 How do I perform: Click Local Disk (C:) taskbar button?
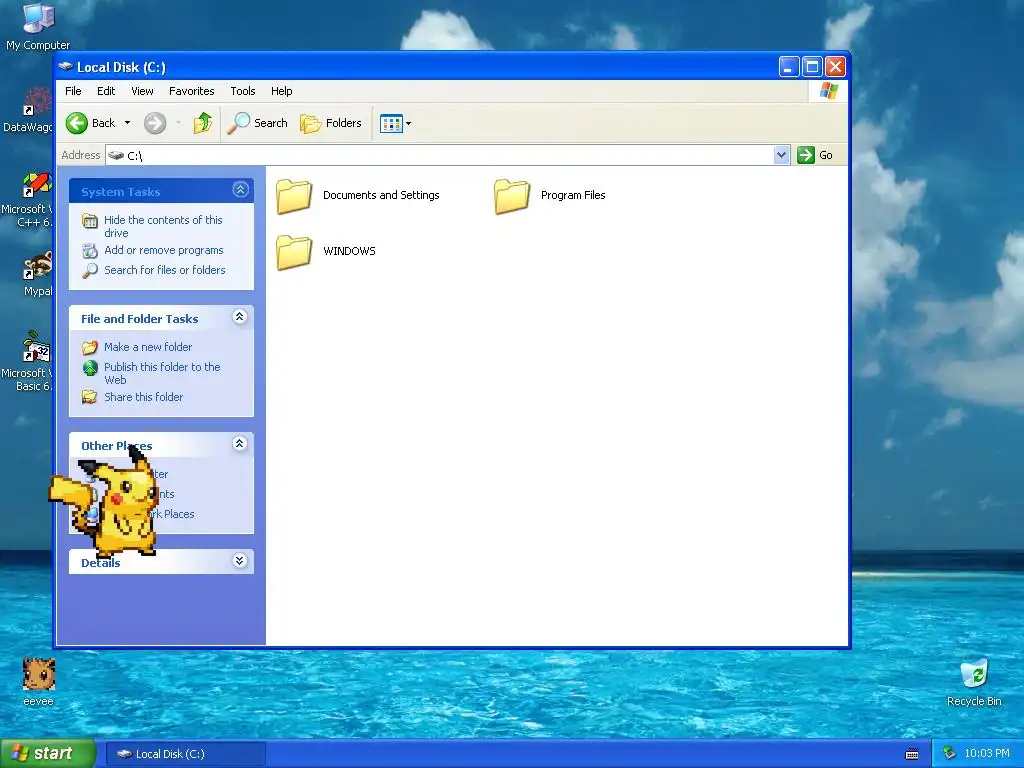185,754
